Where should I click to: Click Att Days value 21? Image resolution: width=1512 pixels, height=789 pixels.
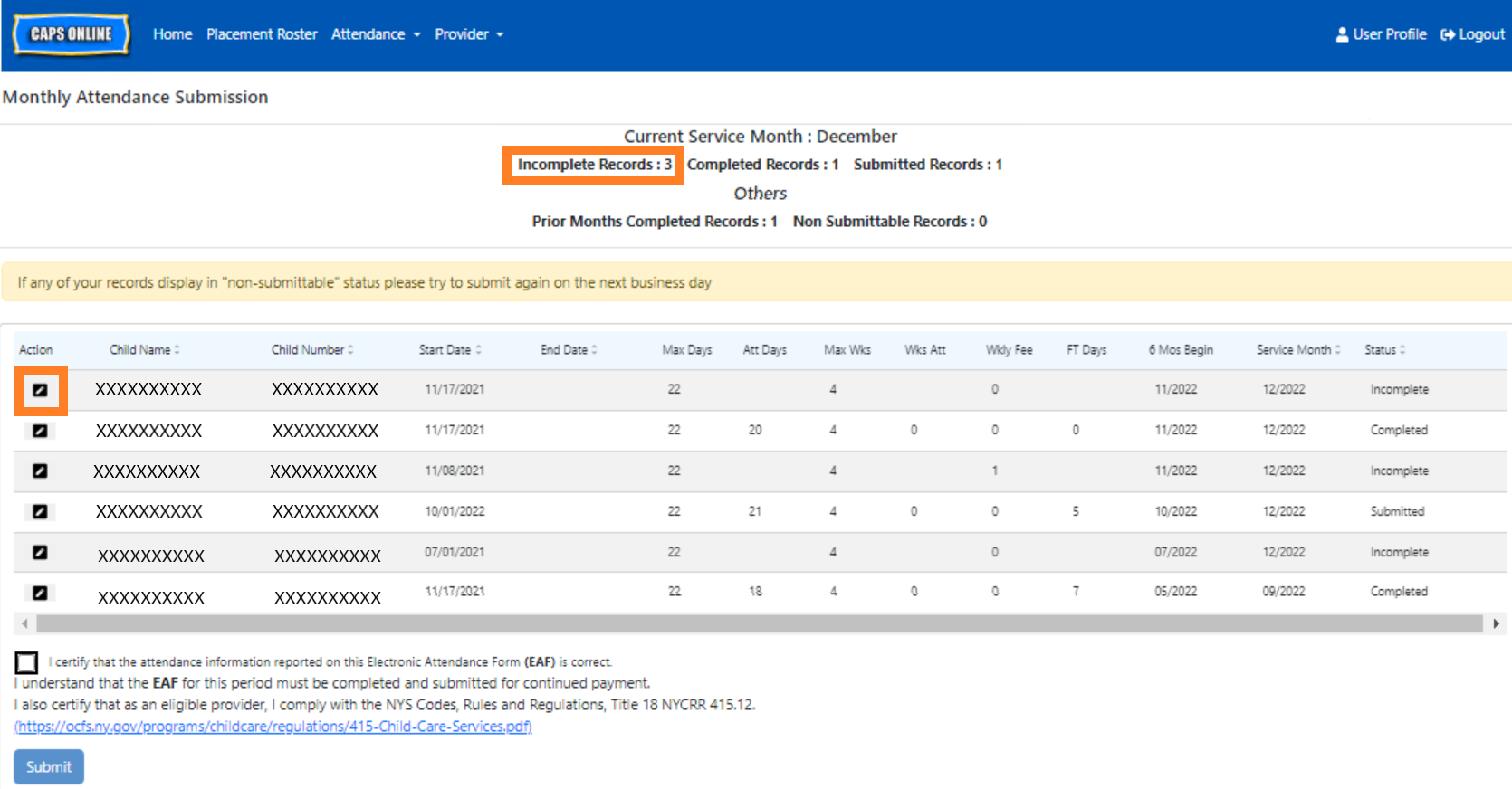point(755,511)
